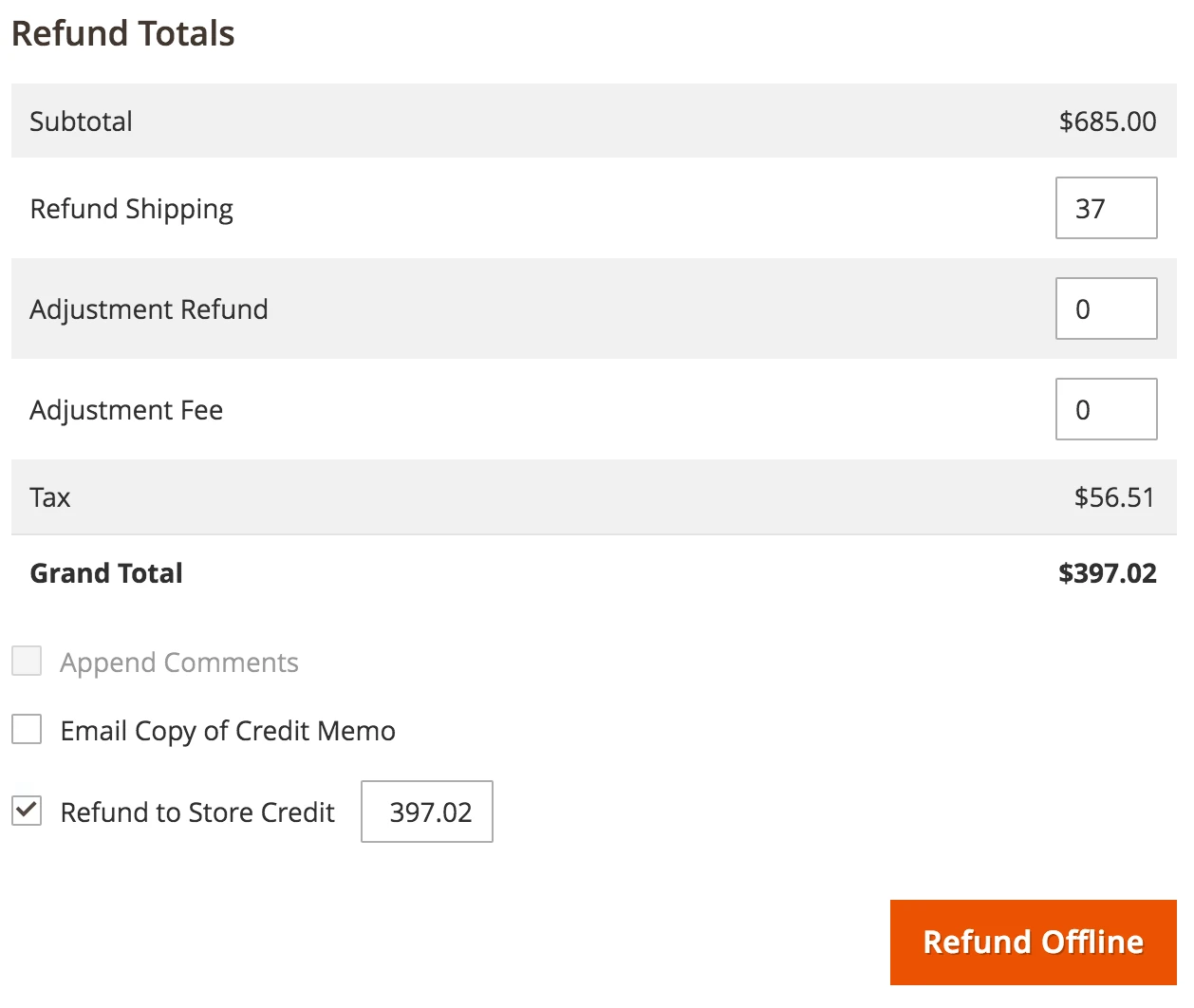Select the Grand Total label
The width and height of the screenshot is (1194, 1008).
106,573
